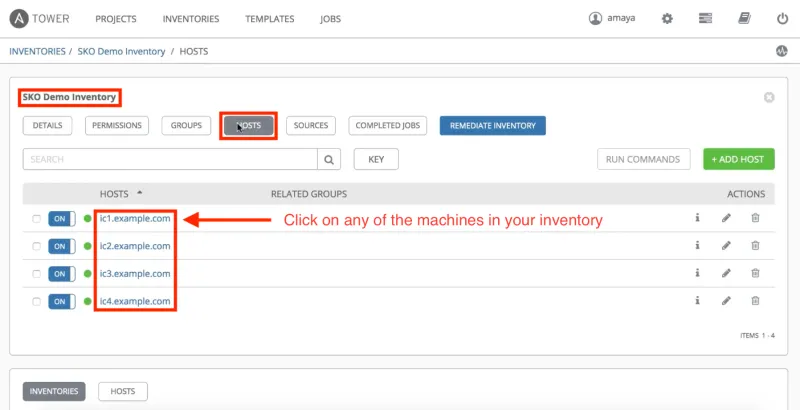Delete host lc4.example.com with trash icon
Screen dimensions: 800x410
[x=755, y=300]
